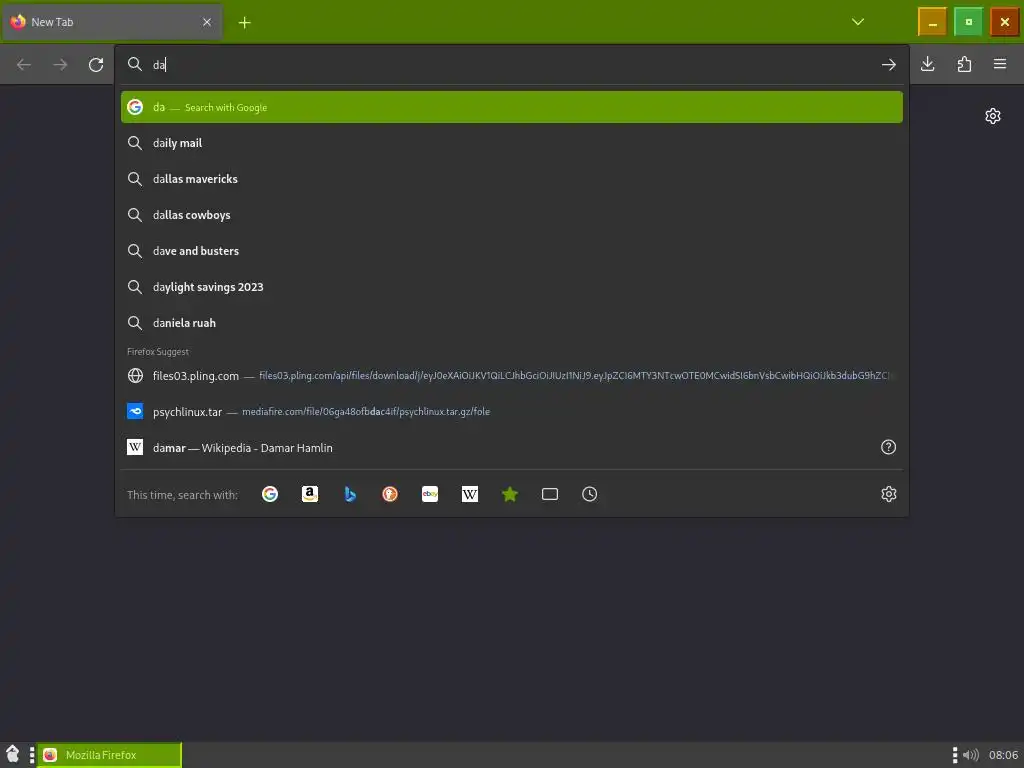Expand the list all tabs chevron

pos(858,22)
